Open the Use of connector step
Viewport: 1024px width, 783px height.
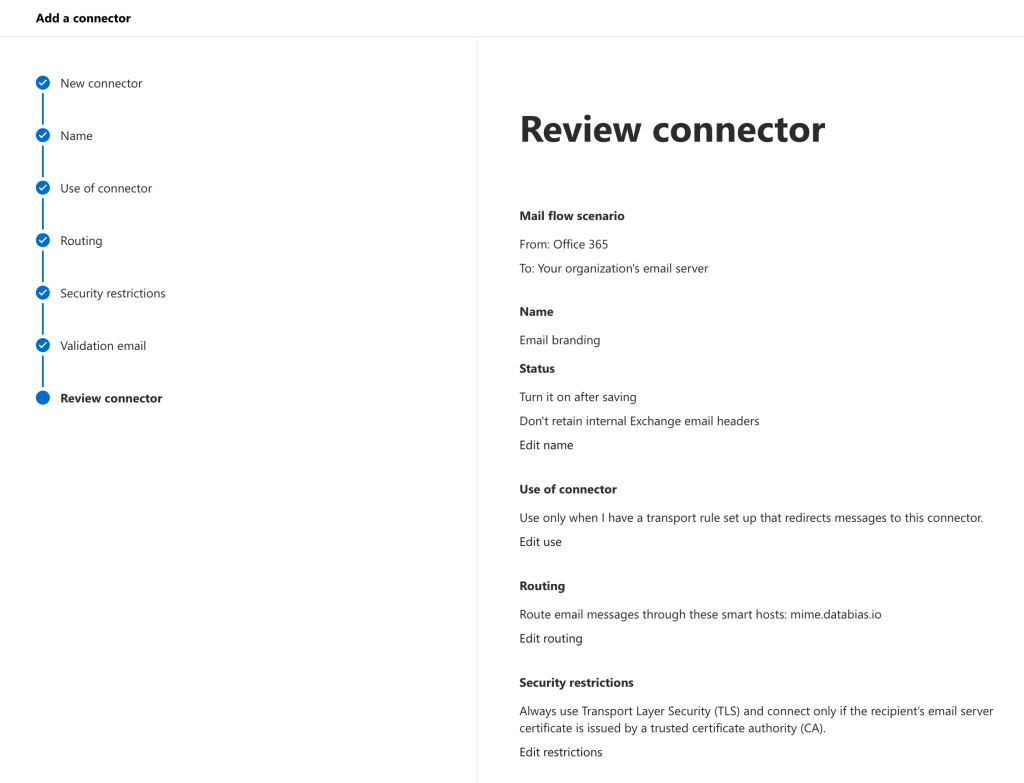[x=106, y=188]
